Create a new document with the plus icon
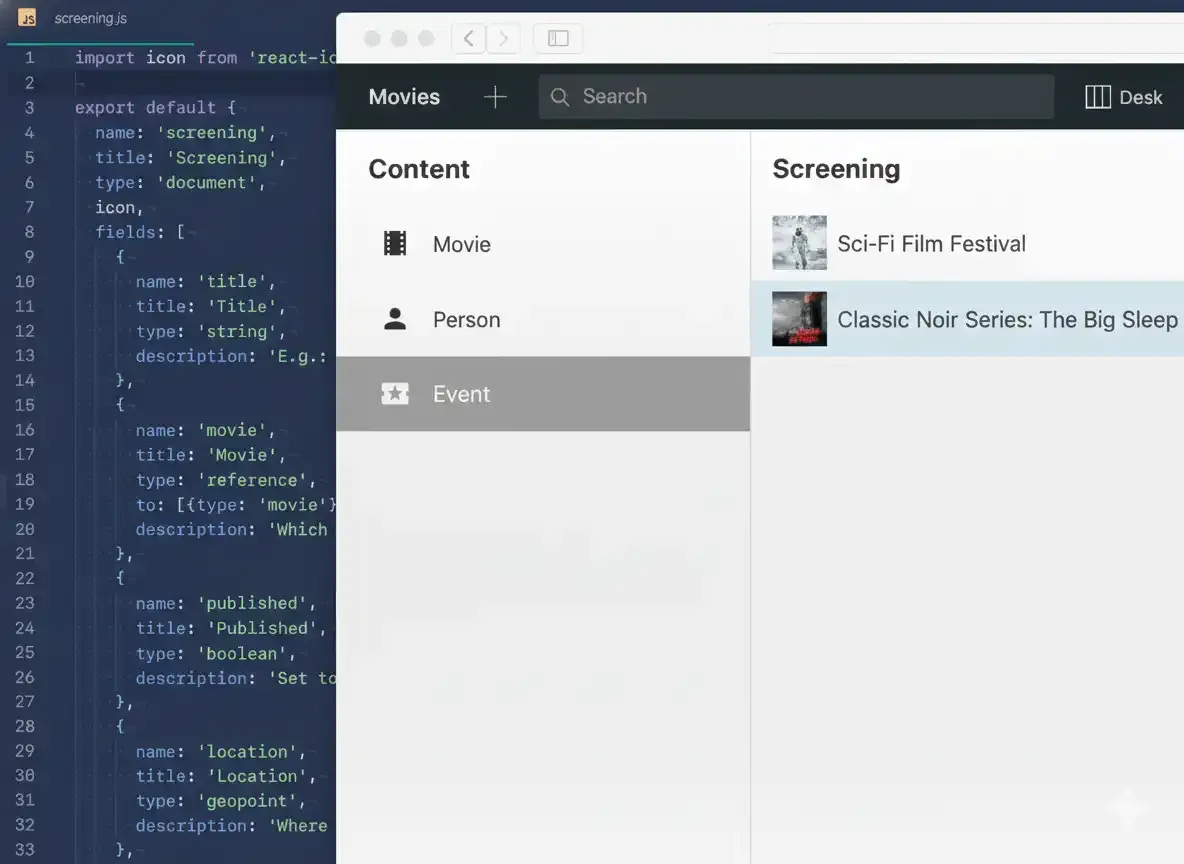Viewport: 1184px width, 864px height. point(494,96)
